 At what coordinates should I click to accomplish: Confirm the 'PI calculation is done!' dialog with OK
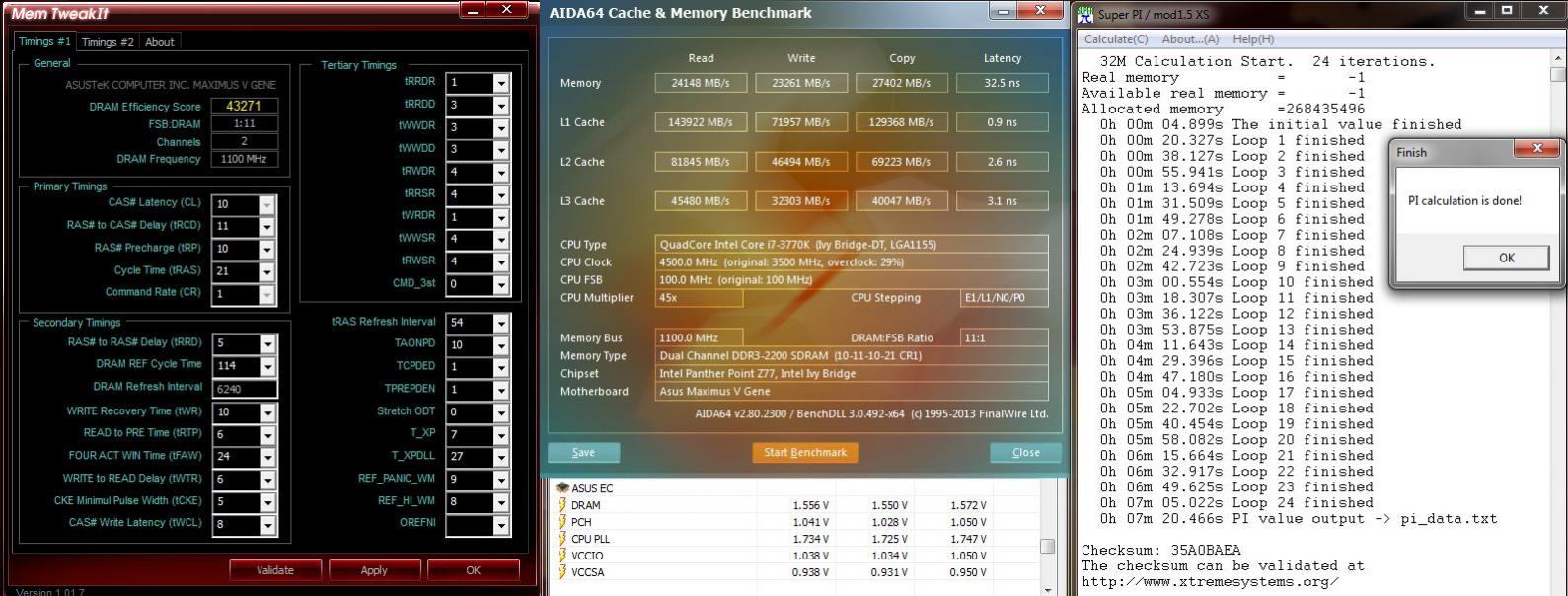click(1506, 258)
